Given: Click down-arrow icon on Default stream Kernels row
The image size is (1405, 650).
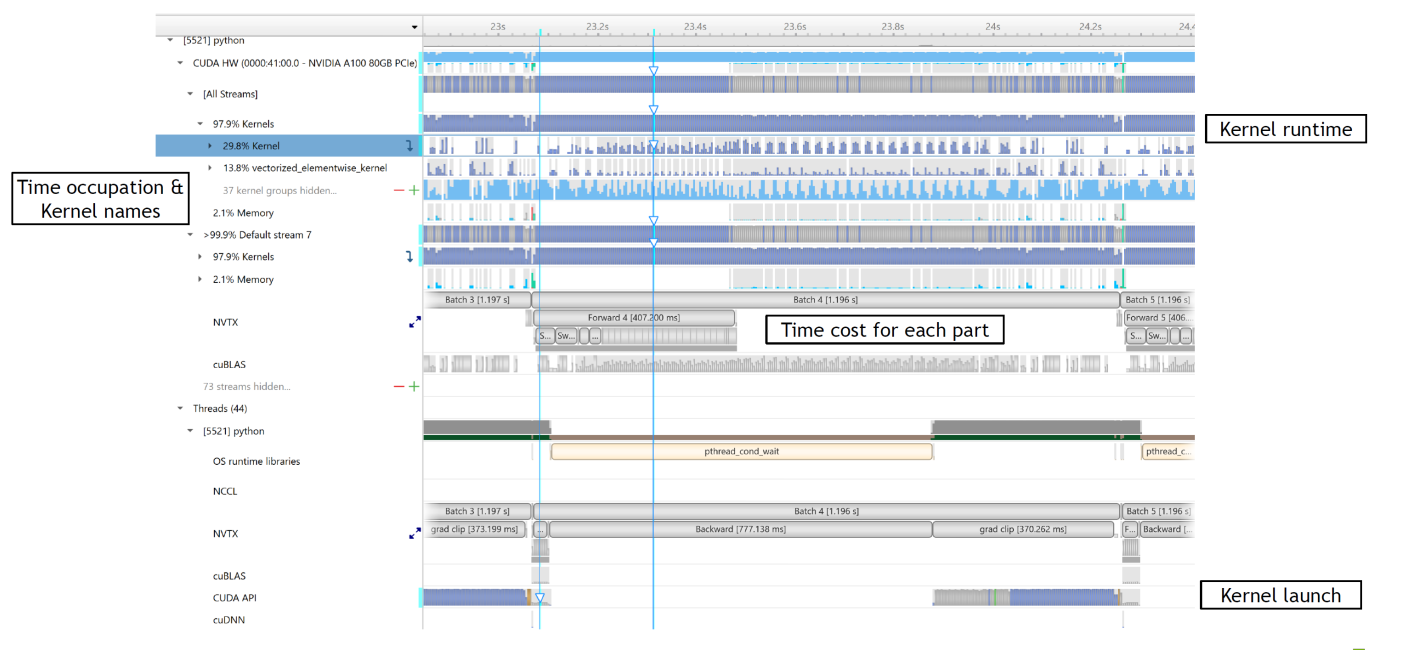Looking at the screenshot, I should (x=409, y=257).
